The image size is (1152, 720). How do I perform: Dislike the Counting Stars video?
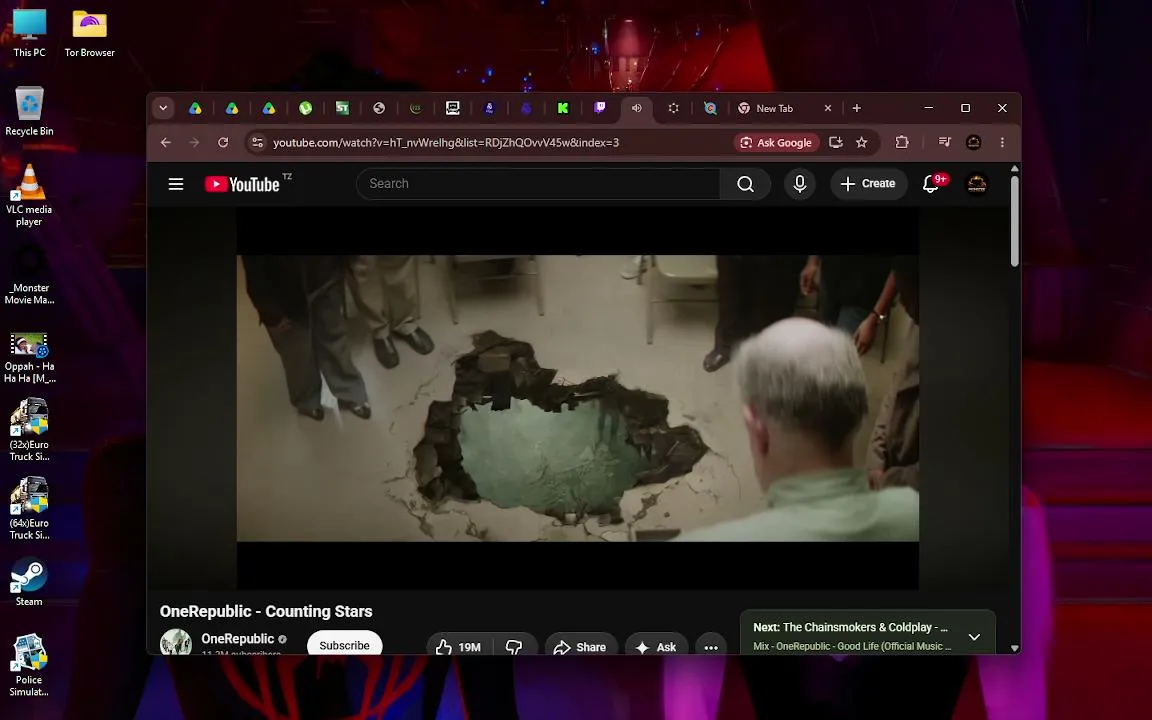point(514,647)
